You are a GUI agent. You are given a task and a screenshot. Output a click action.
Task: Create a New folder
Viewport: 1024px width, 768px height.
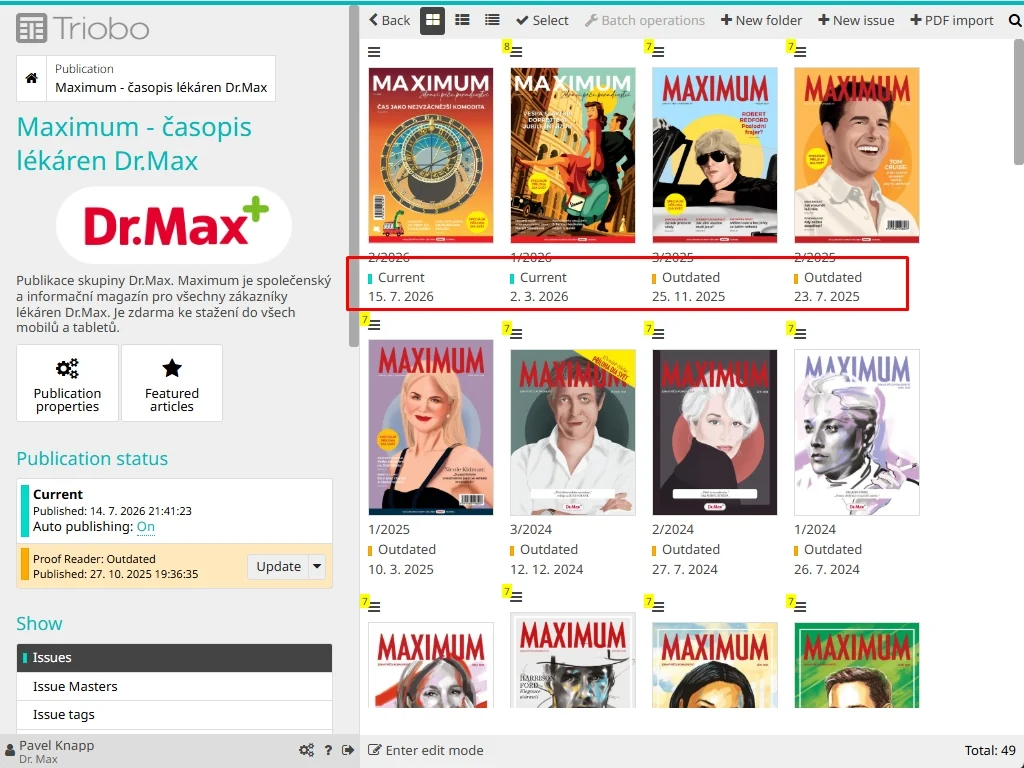761,20
